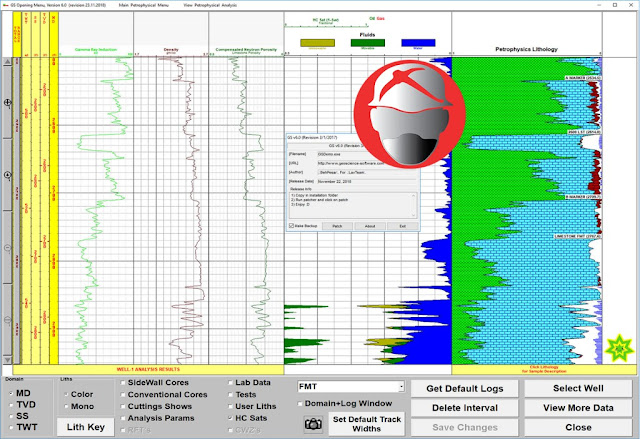Image resolution: width=640 pixels, height=439 pixels.
Task: Click Exit button in patcher dialog
Action: point(402,226)
